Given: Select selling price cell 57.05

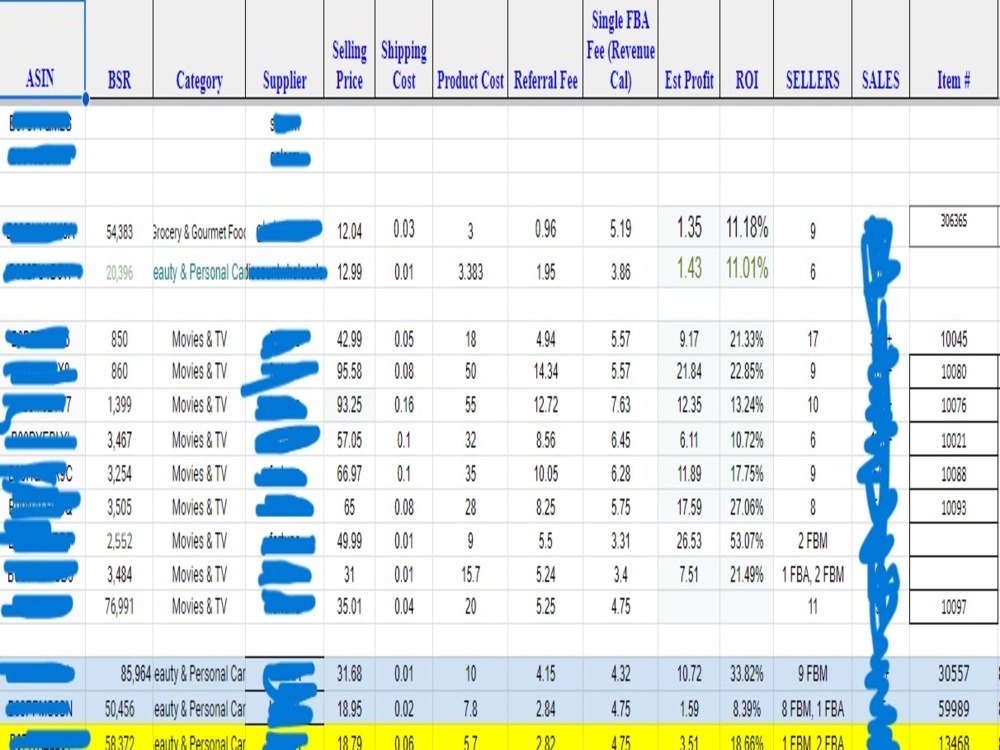Looking at the screenshot, I should point(349,439).
